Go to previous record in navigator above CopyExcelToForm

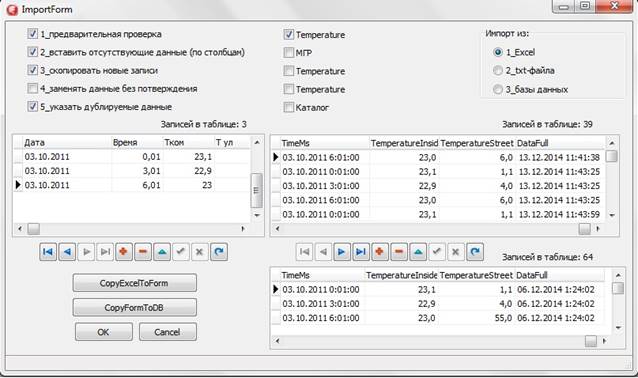tap(67, 252)
